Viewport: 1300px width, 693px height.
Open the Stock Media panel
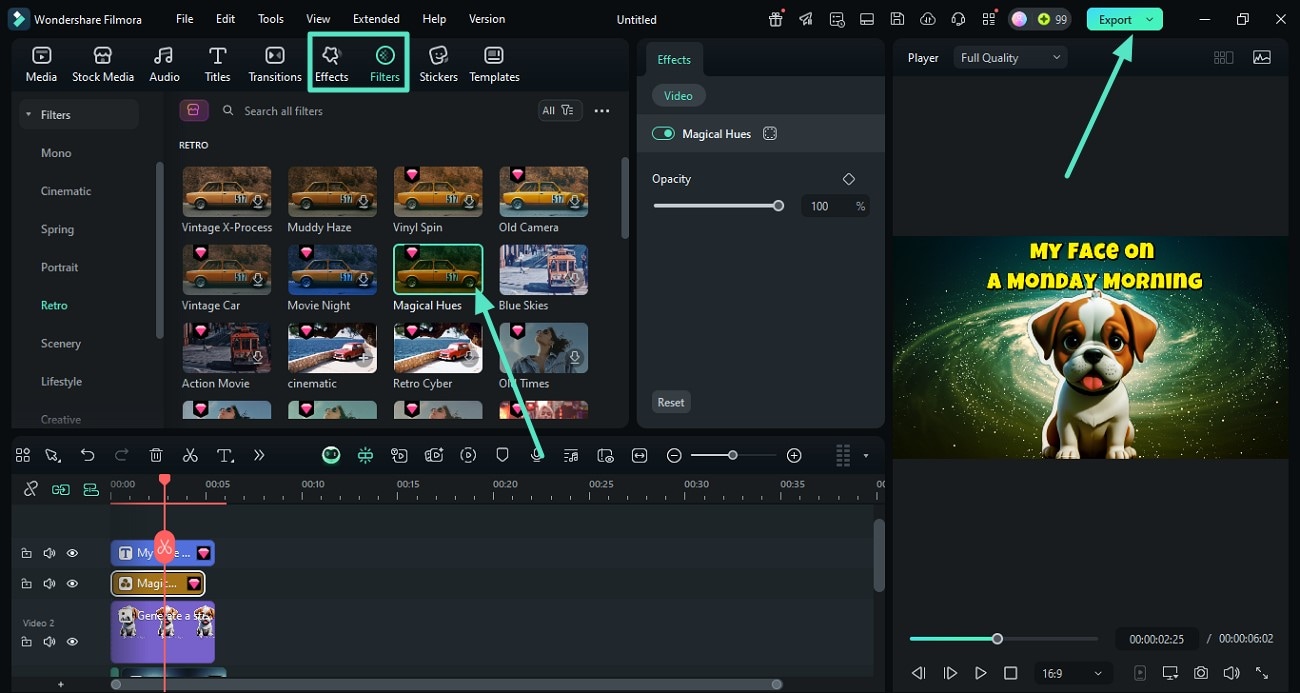103,64
